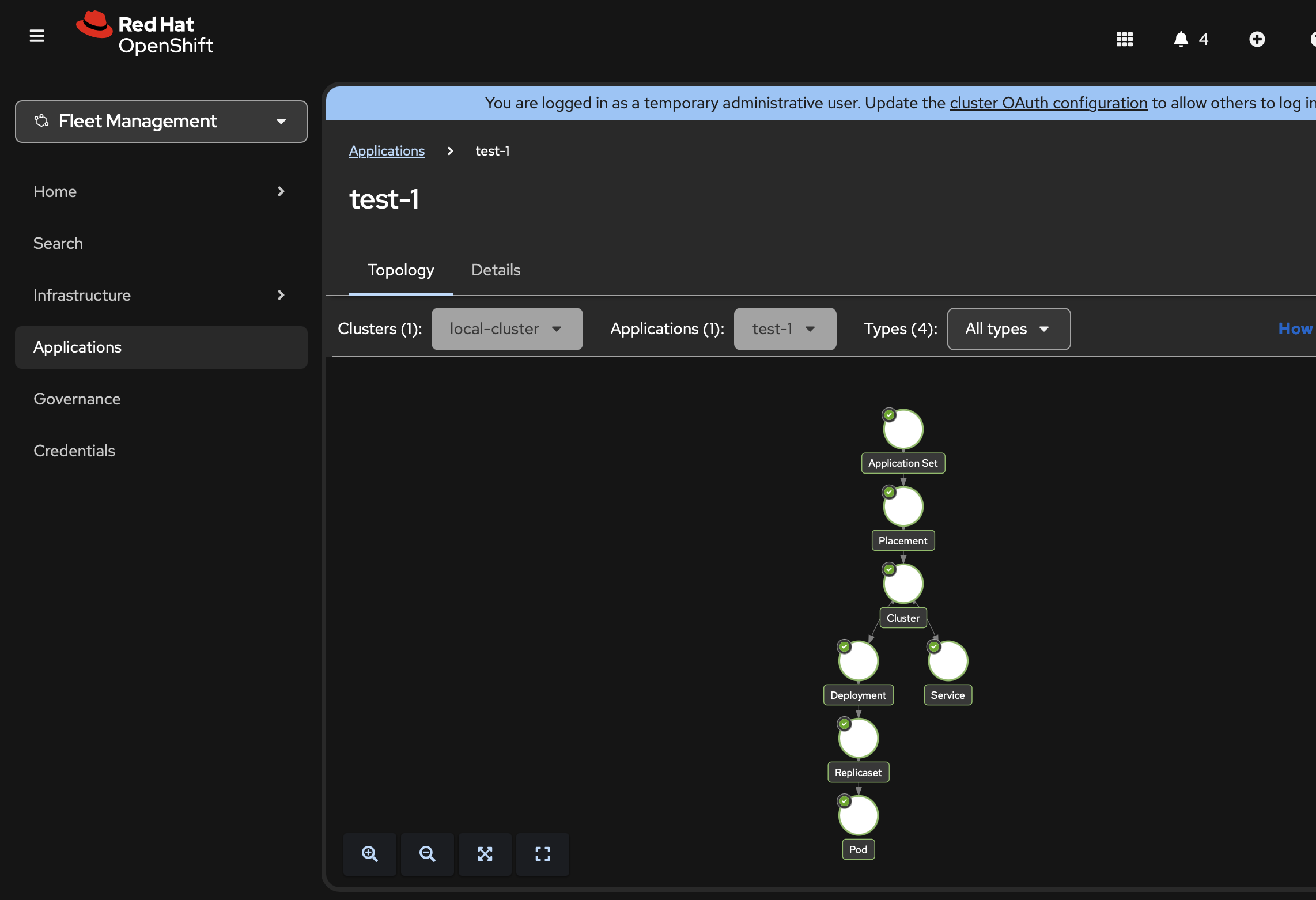Click the plus import icon in header

point(1257,39)
